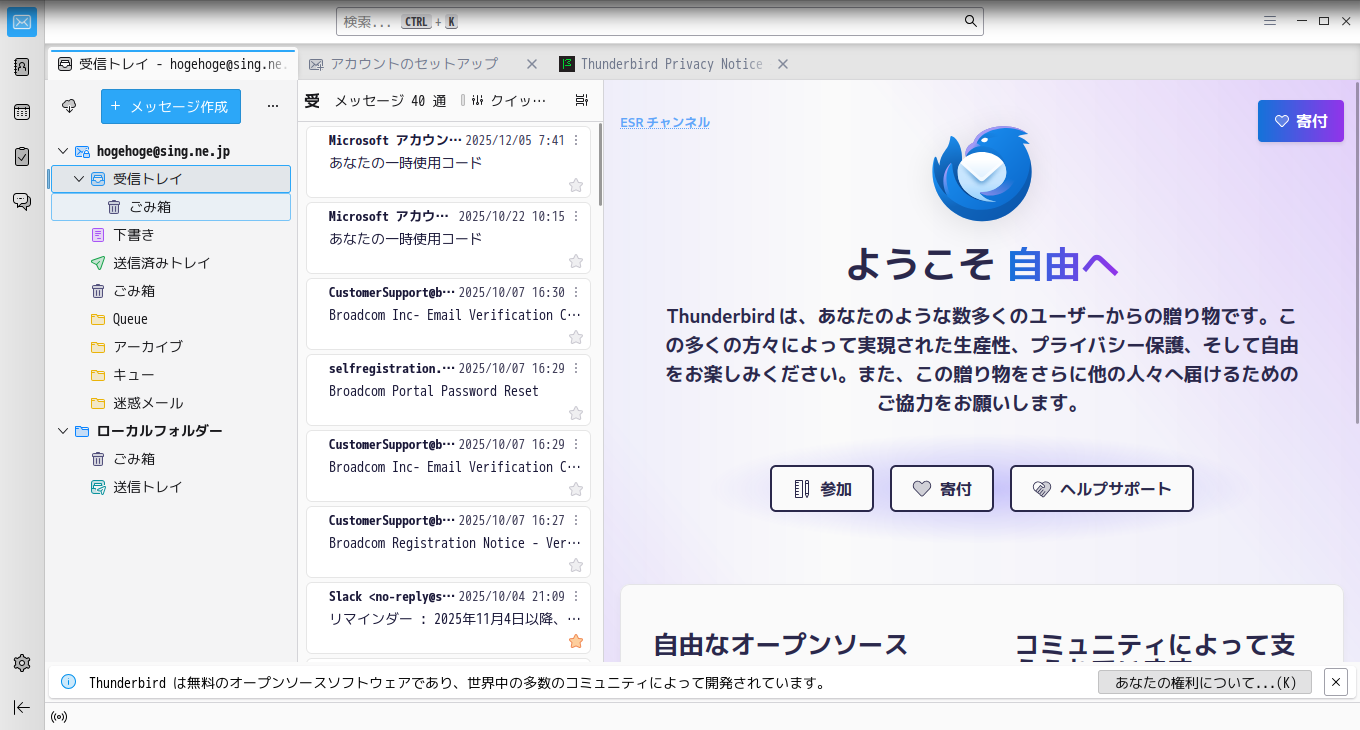Star the CustomerSupport message from 16:30
Screen dimensions: 1360x730
[576, 337]
